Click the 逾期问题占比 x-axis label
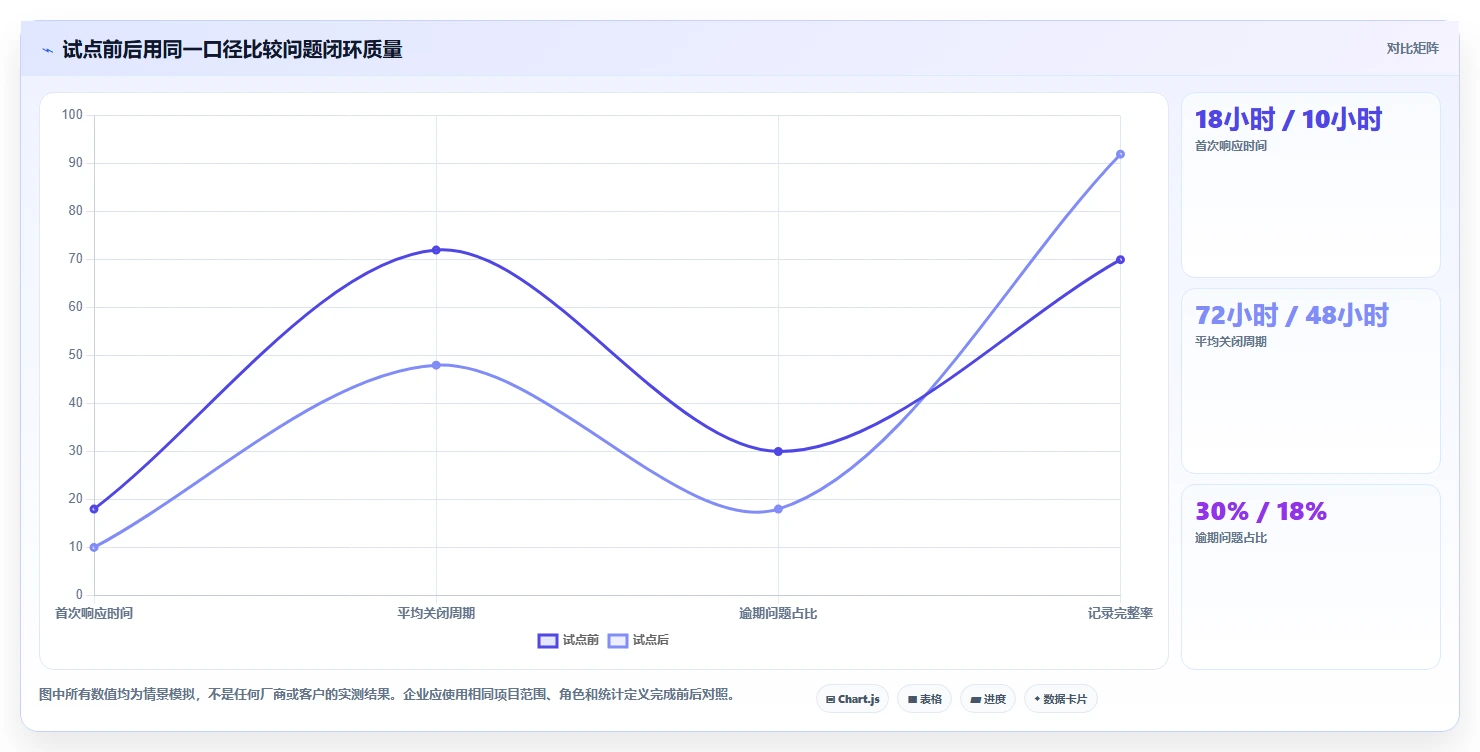This screenshot has height=752, width=1480. click(778, 613)
